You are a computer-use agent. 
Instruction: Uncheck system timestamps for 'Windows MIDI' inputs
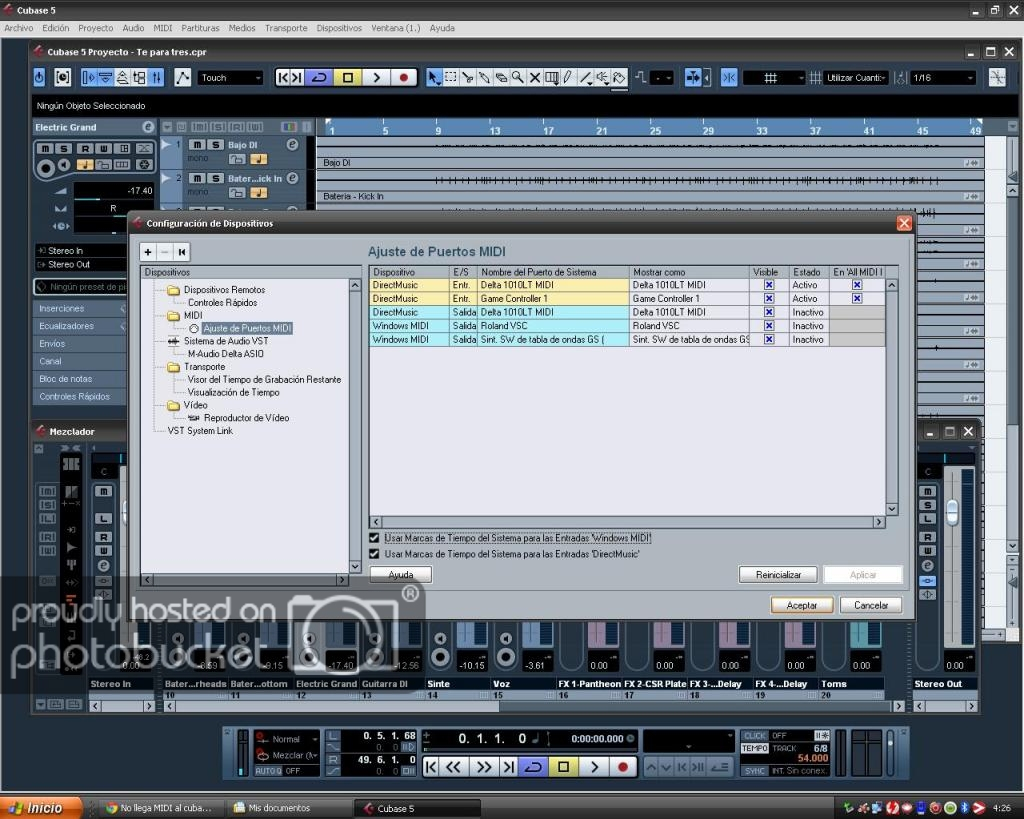click(x=375, y=538)
